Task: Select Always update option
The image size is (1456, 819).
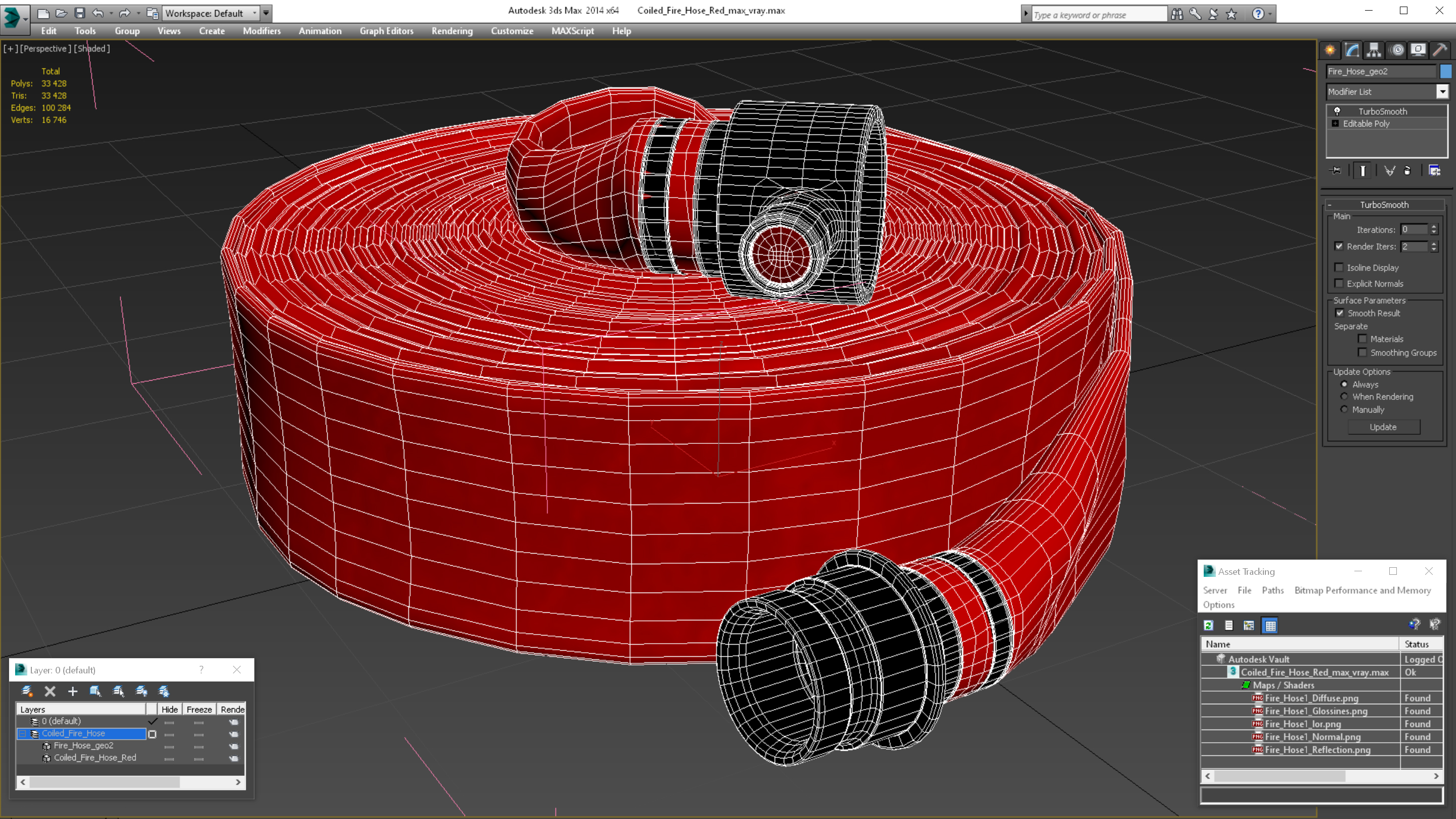Action: tap(1345, 384)
